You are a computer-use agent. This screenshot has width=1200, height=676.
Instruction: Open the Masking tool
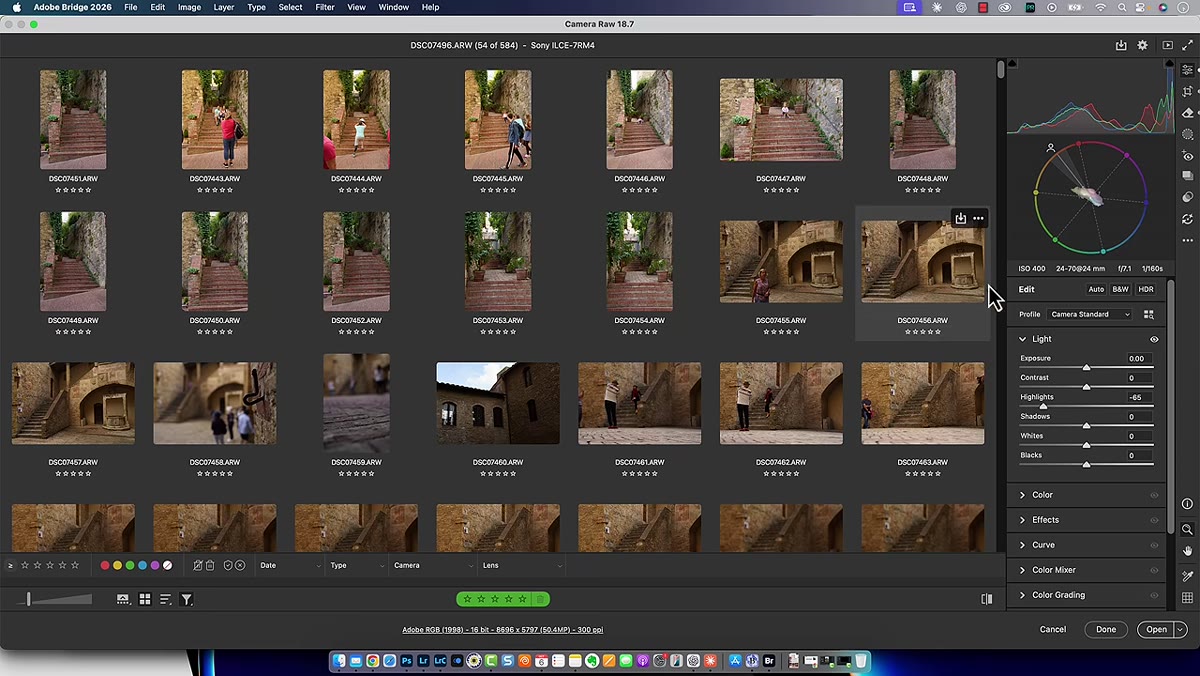(1187, 134)
